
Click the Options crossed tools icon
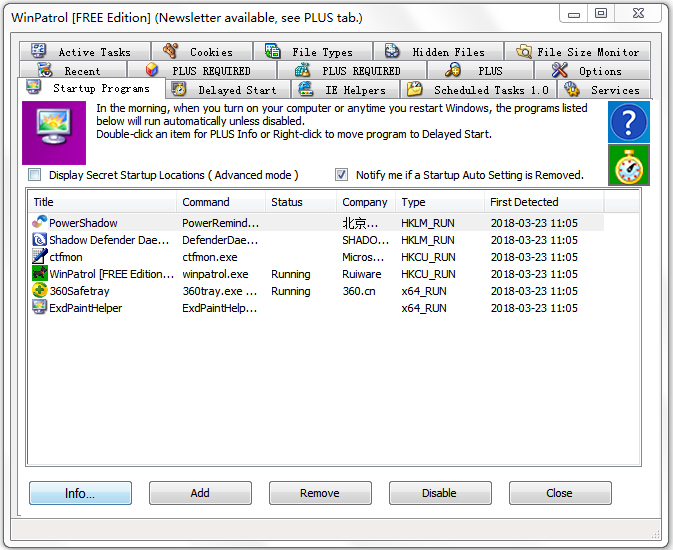pos(560,70)
